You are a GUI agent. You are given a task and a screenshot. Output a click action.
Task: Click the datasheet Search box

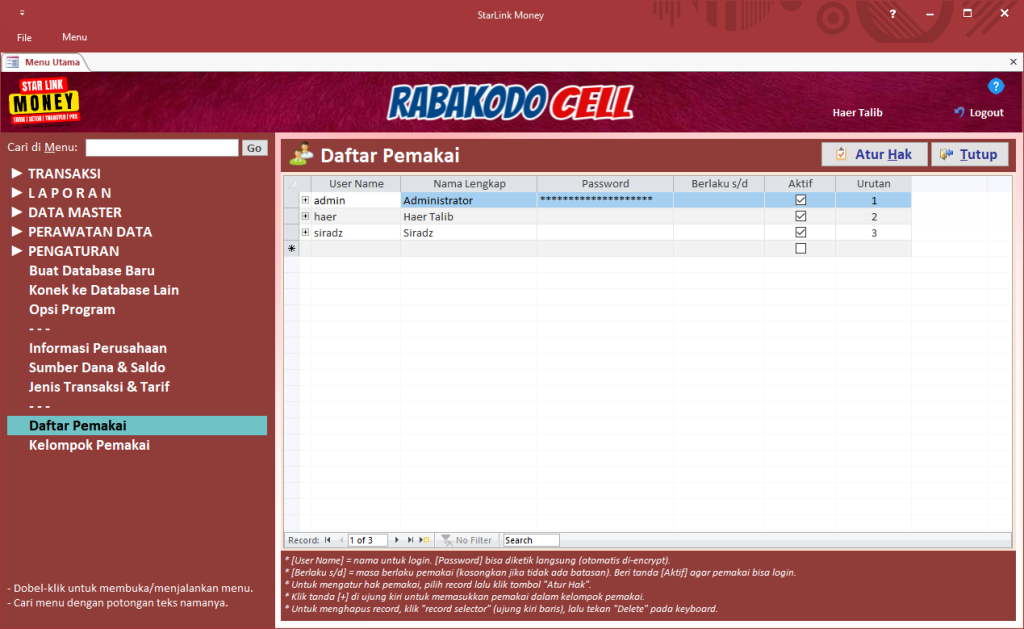coord(530,540)
